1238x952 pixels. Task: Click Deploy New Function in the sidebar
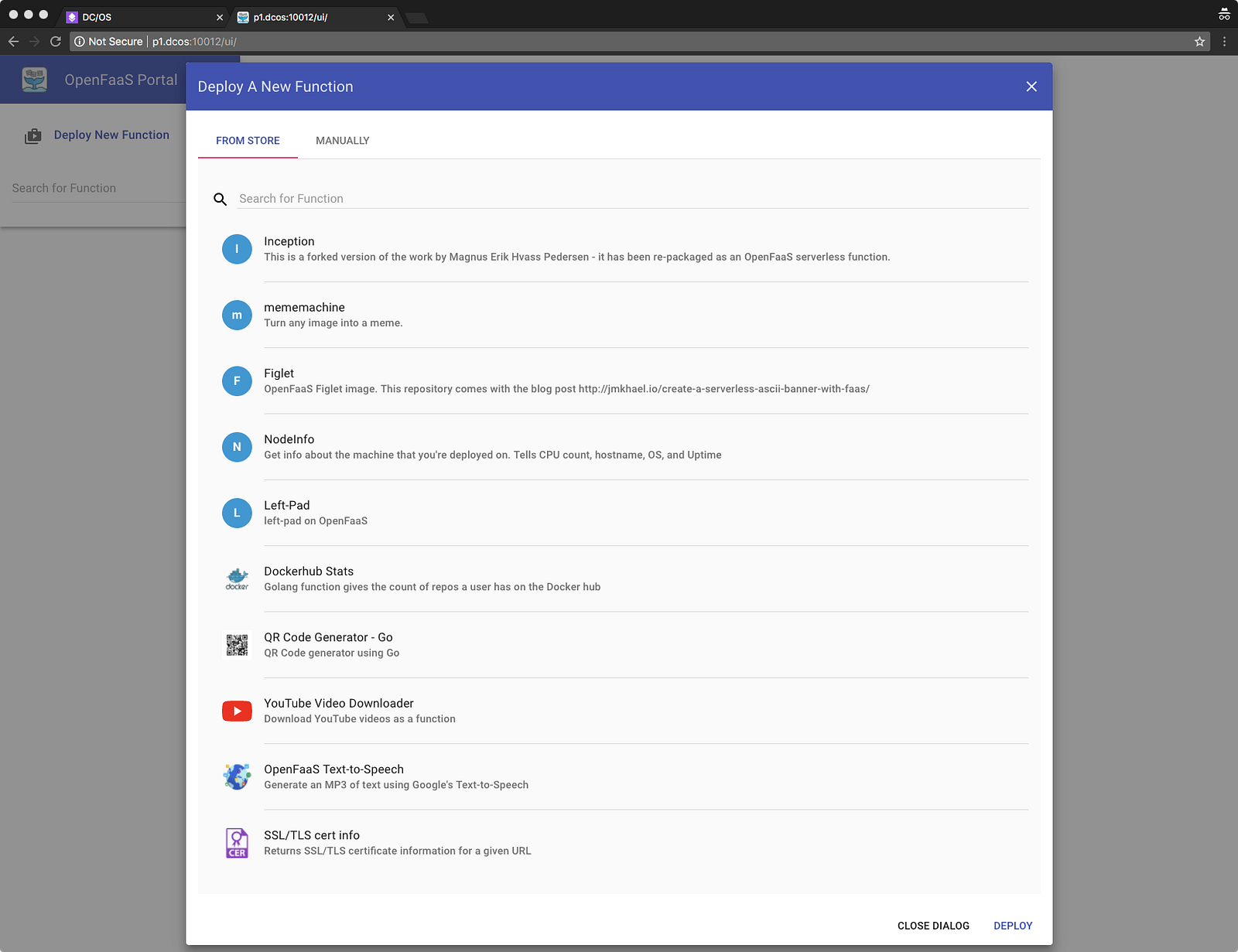(x=111, y=135)
